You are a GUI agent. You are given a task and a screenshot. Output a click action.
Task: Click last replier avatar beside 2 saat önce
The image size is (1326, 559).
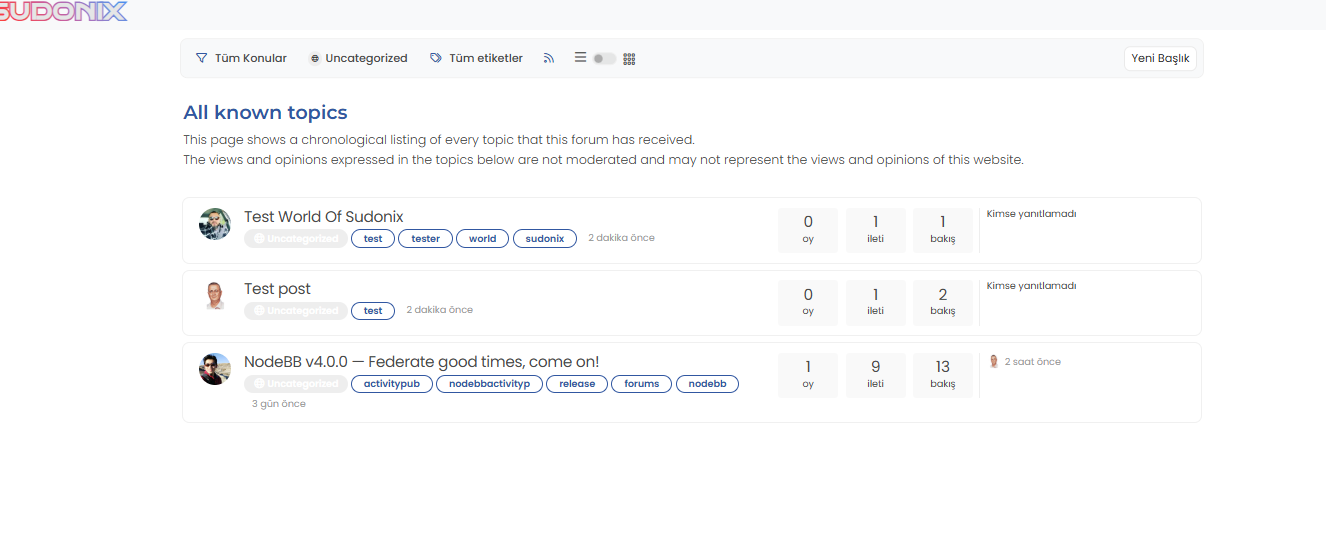pos(993,362)
